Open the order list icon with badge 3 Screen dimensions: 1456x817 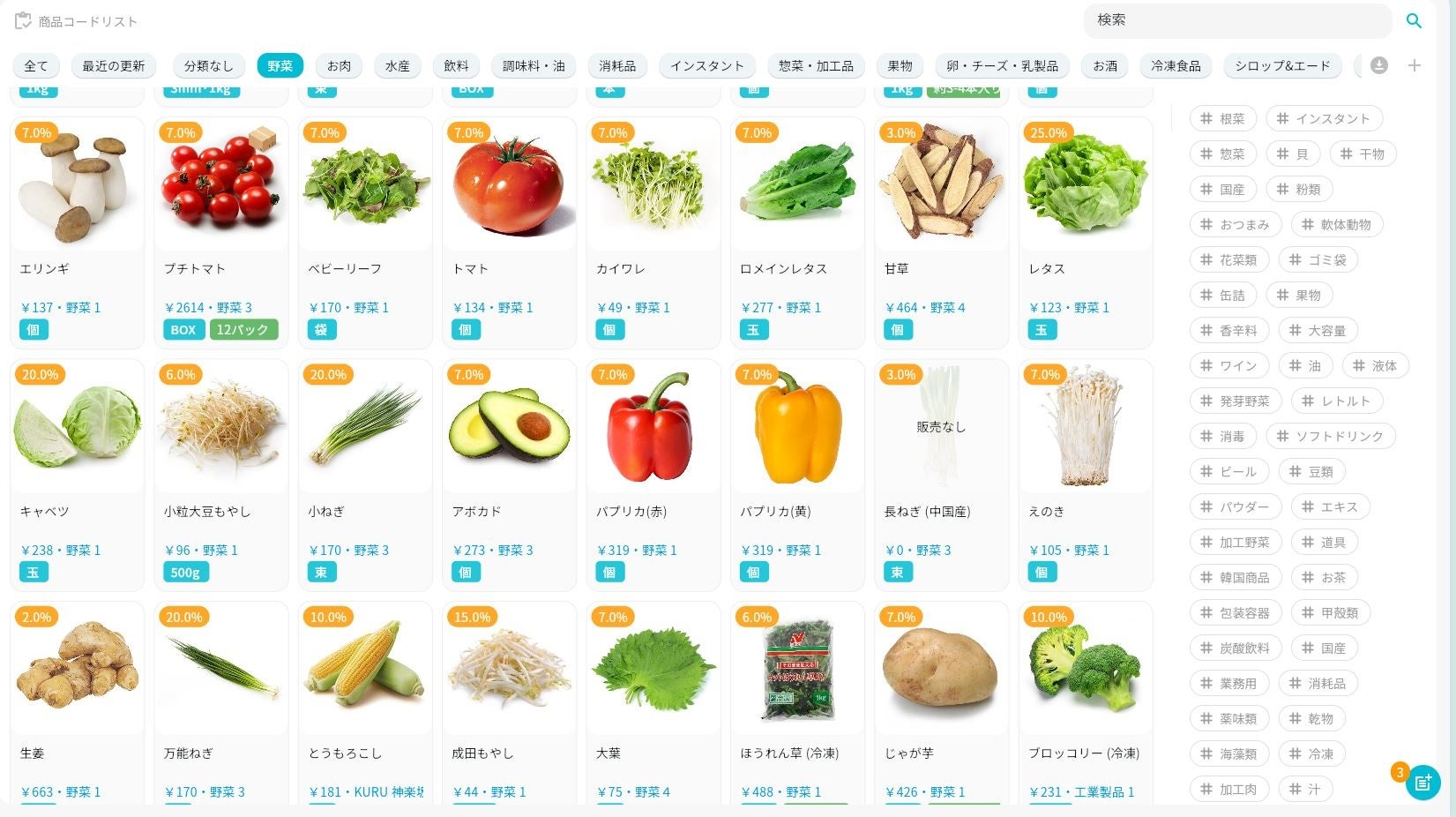point(1422,782)
